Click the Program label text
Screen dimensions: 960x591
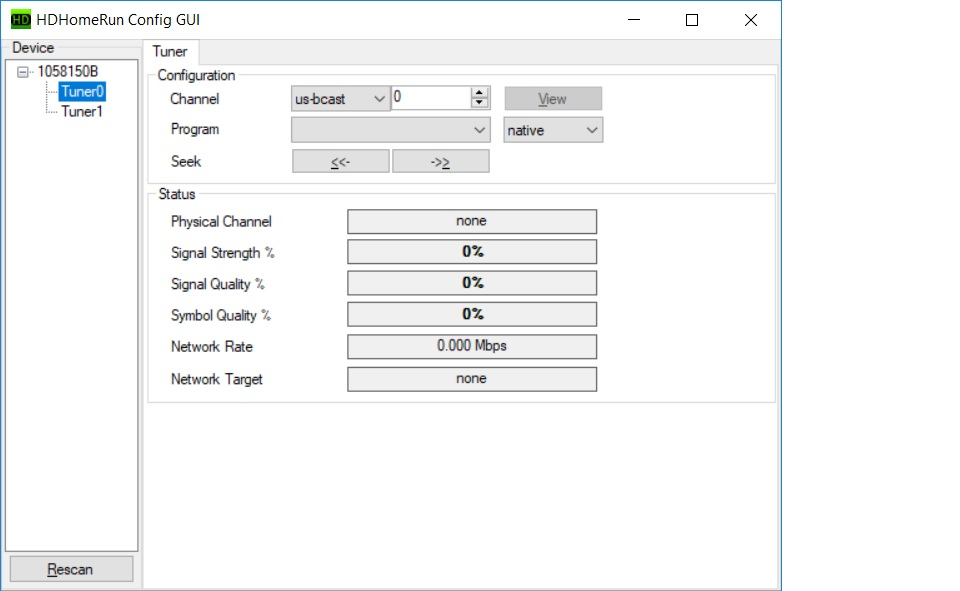coord(195,129)
